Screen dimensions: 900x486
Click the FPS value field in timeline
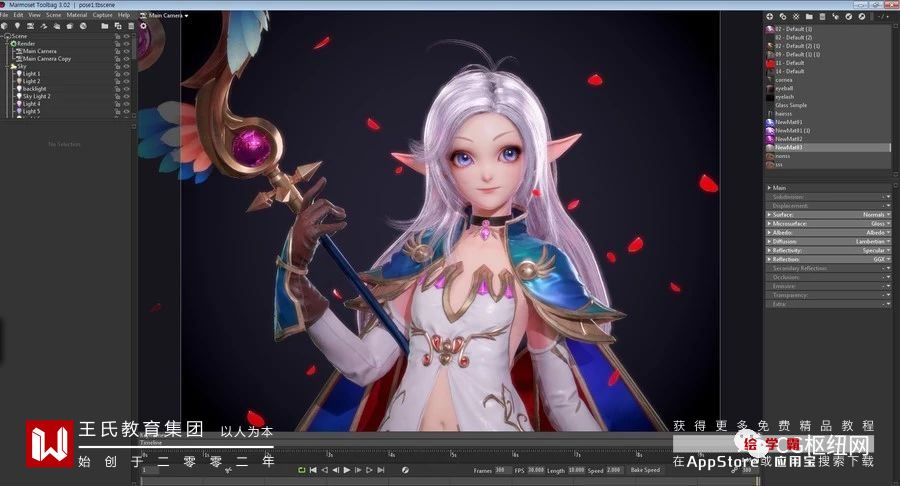tap(536, 470)
